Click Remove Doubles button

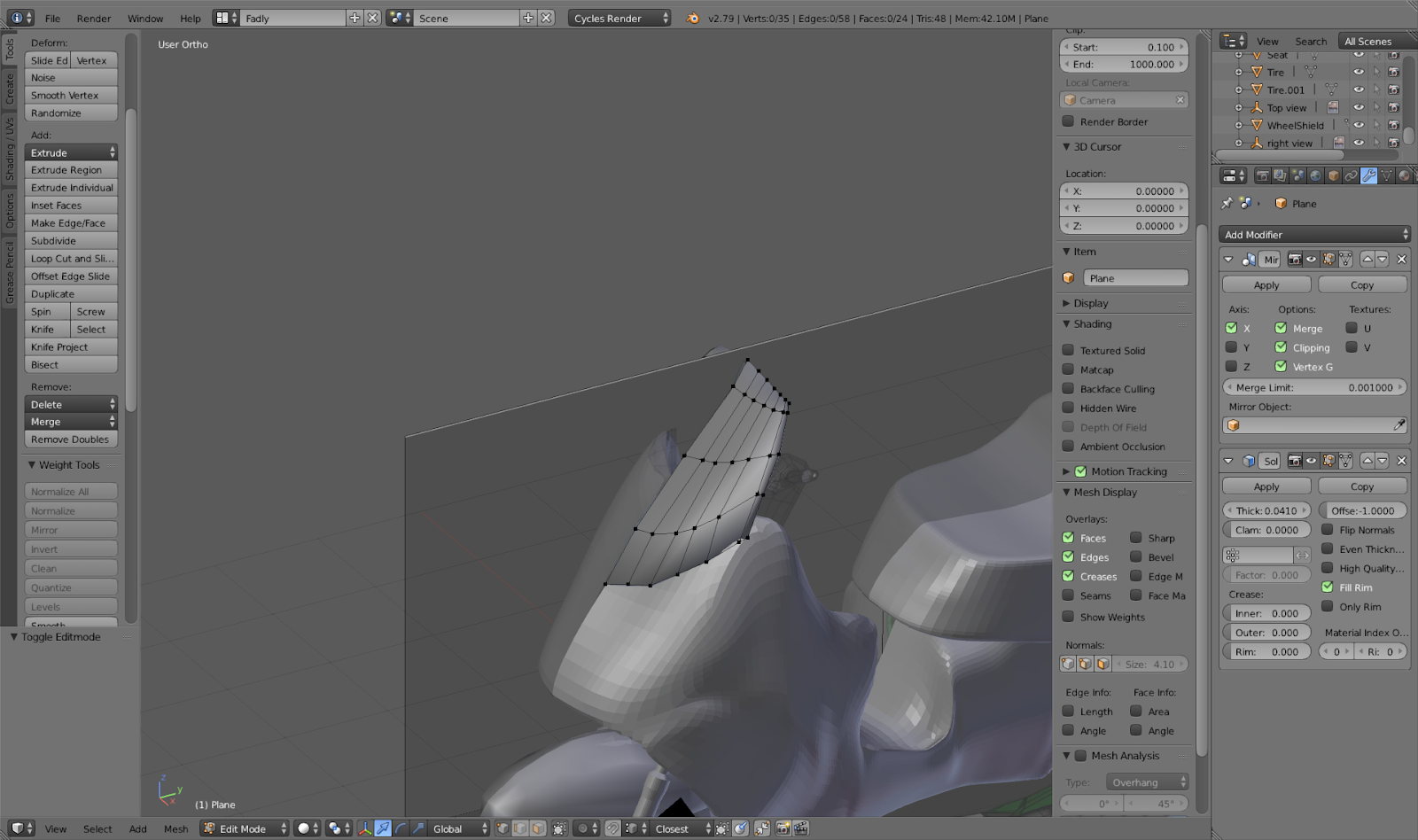point(71,439)
